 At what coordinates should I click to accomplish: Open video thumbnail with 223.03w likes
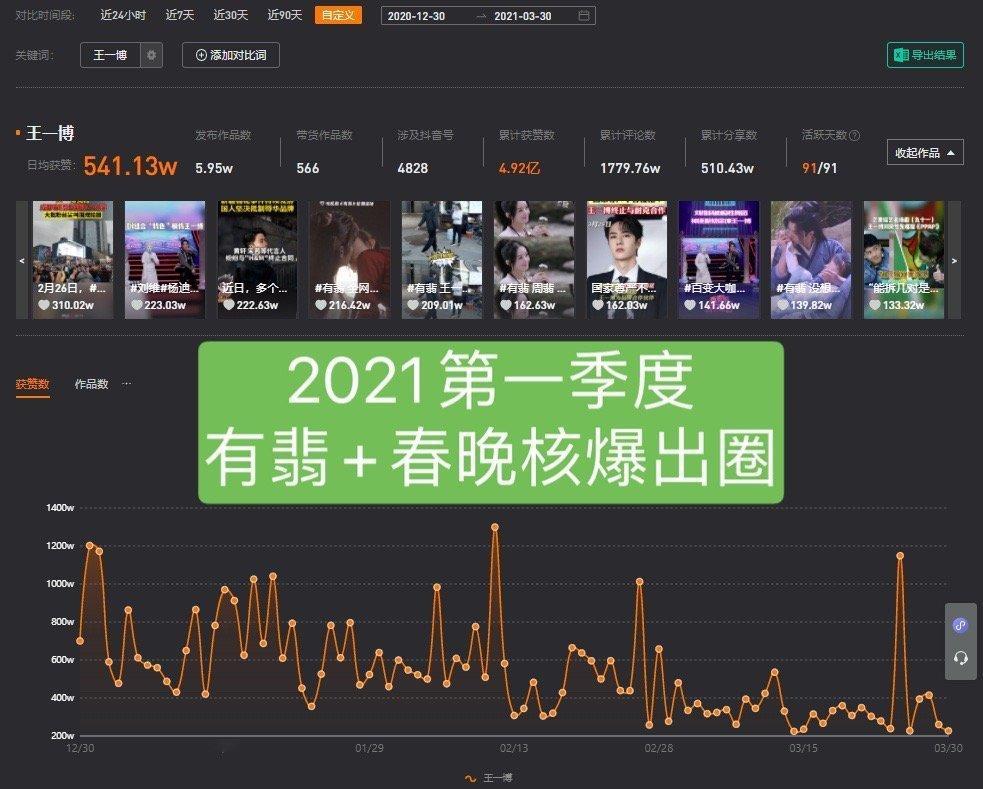coord(165,260)
